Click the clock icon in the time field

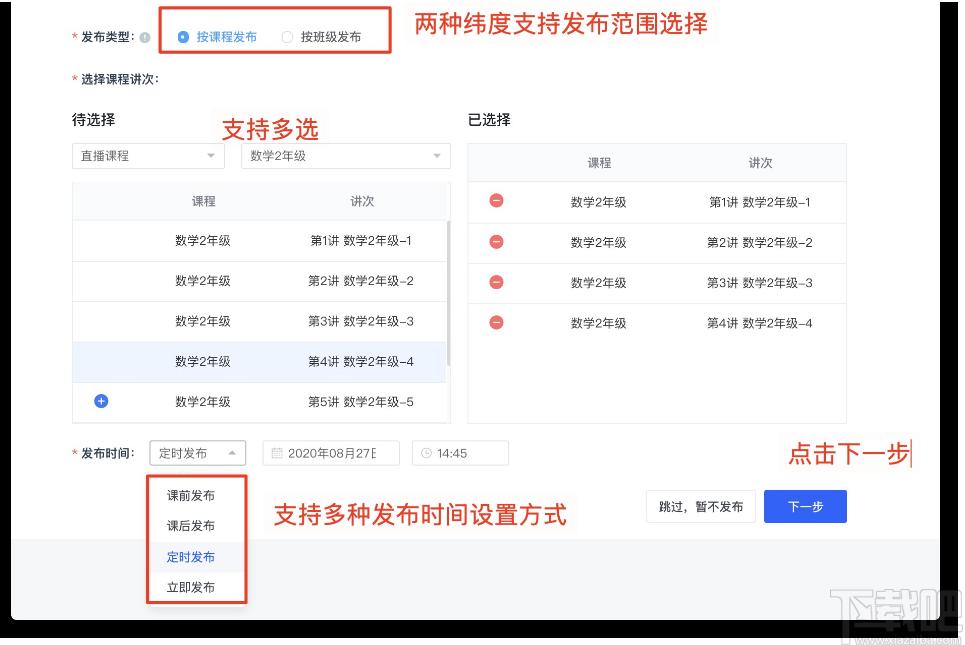426,453
